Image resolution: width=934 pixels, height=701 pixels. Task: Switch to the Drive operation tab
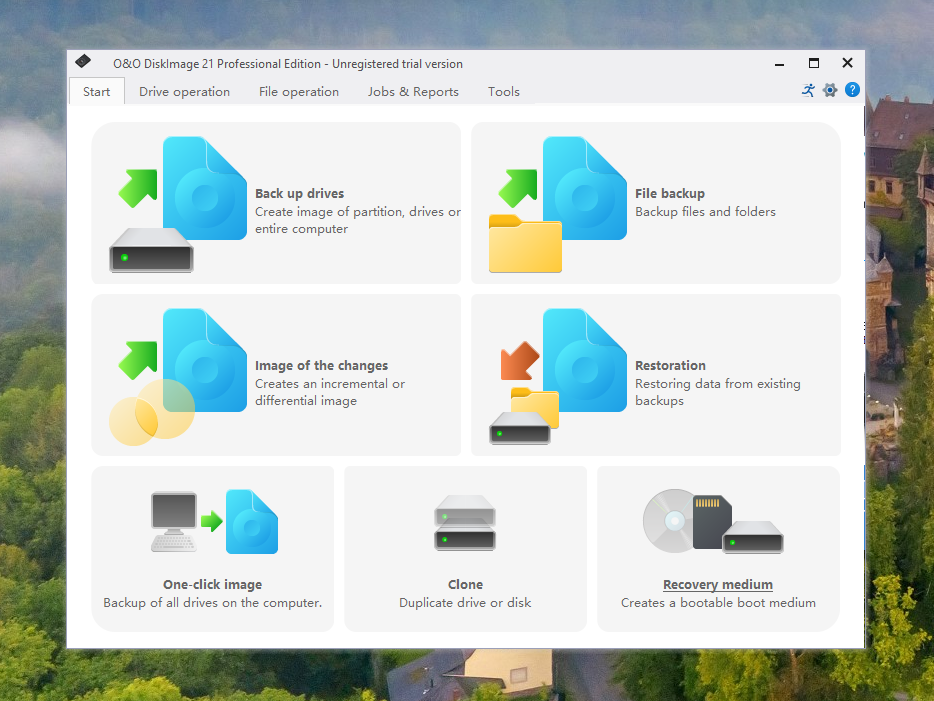[x=184, y=92]
